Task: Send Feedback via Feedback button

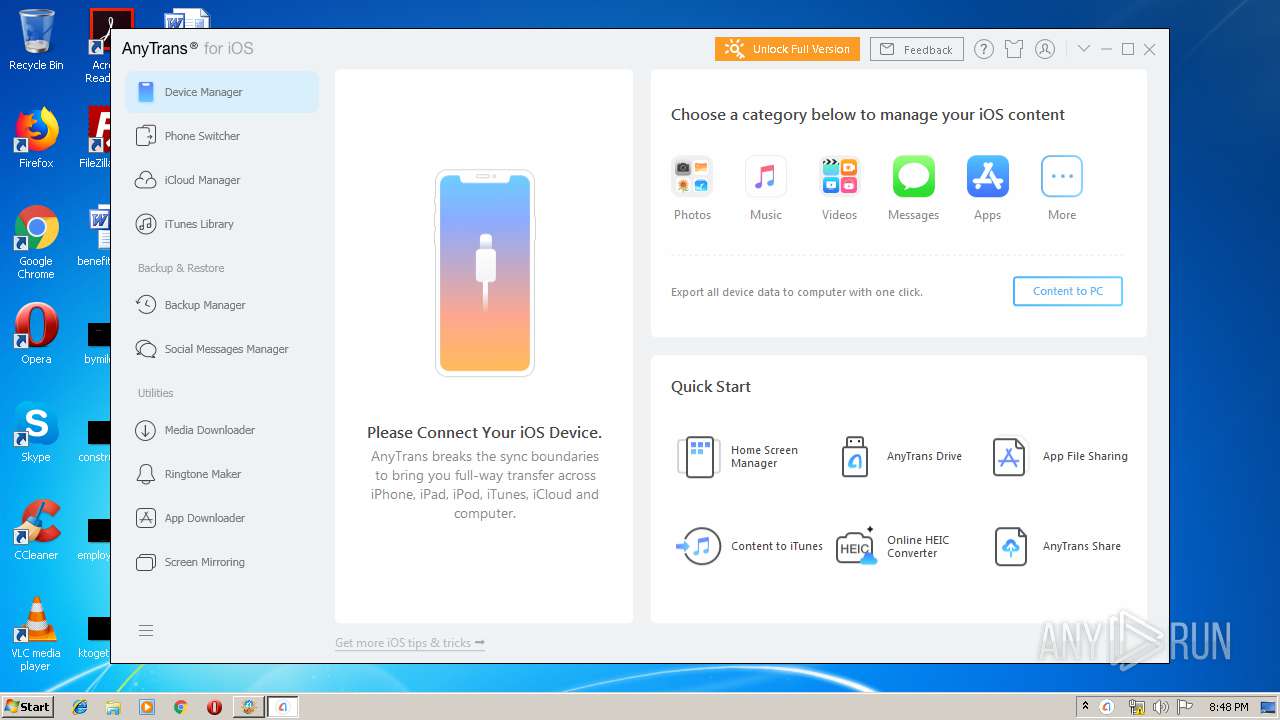Action: pyautogui.click(x=917, y=49)
